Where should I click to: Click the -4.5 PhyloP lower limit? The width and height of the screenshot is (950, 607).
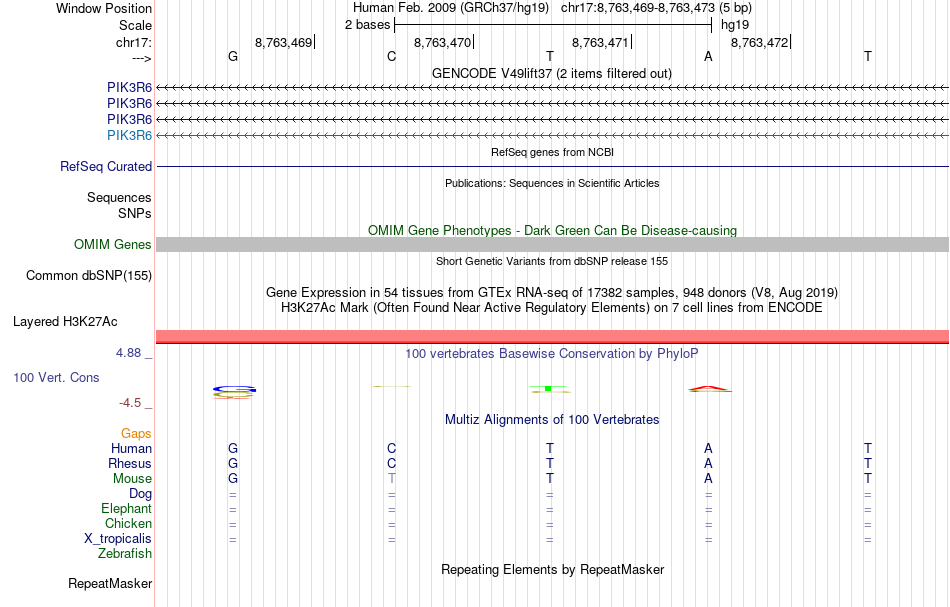click(x=130, y=403)
